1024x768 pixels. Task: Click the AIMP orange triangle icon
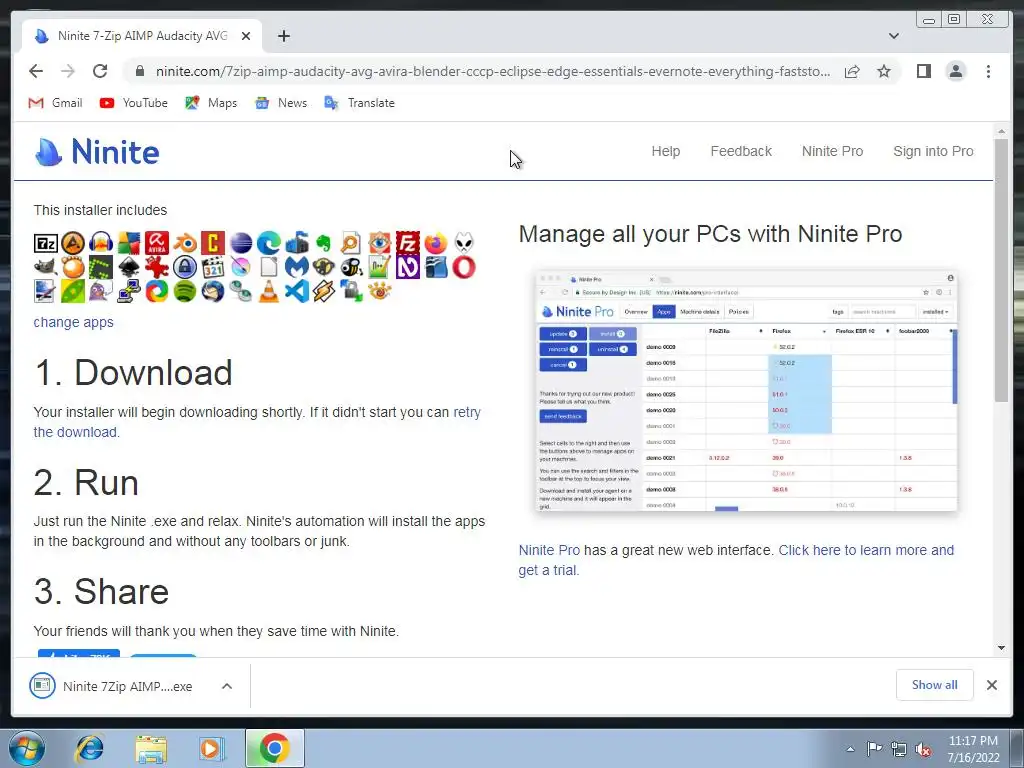pyautogui.click(x=73, y=244)
